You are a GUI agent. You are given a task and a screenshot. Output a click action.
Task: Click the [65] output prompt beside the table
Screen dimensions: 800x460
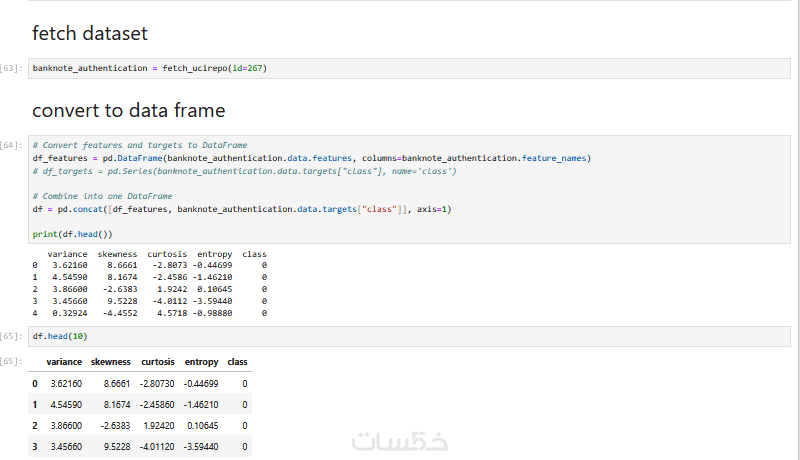pyautogui.click(x=12, y=361)
